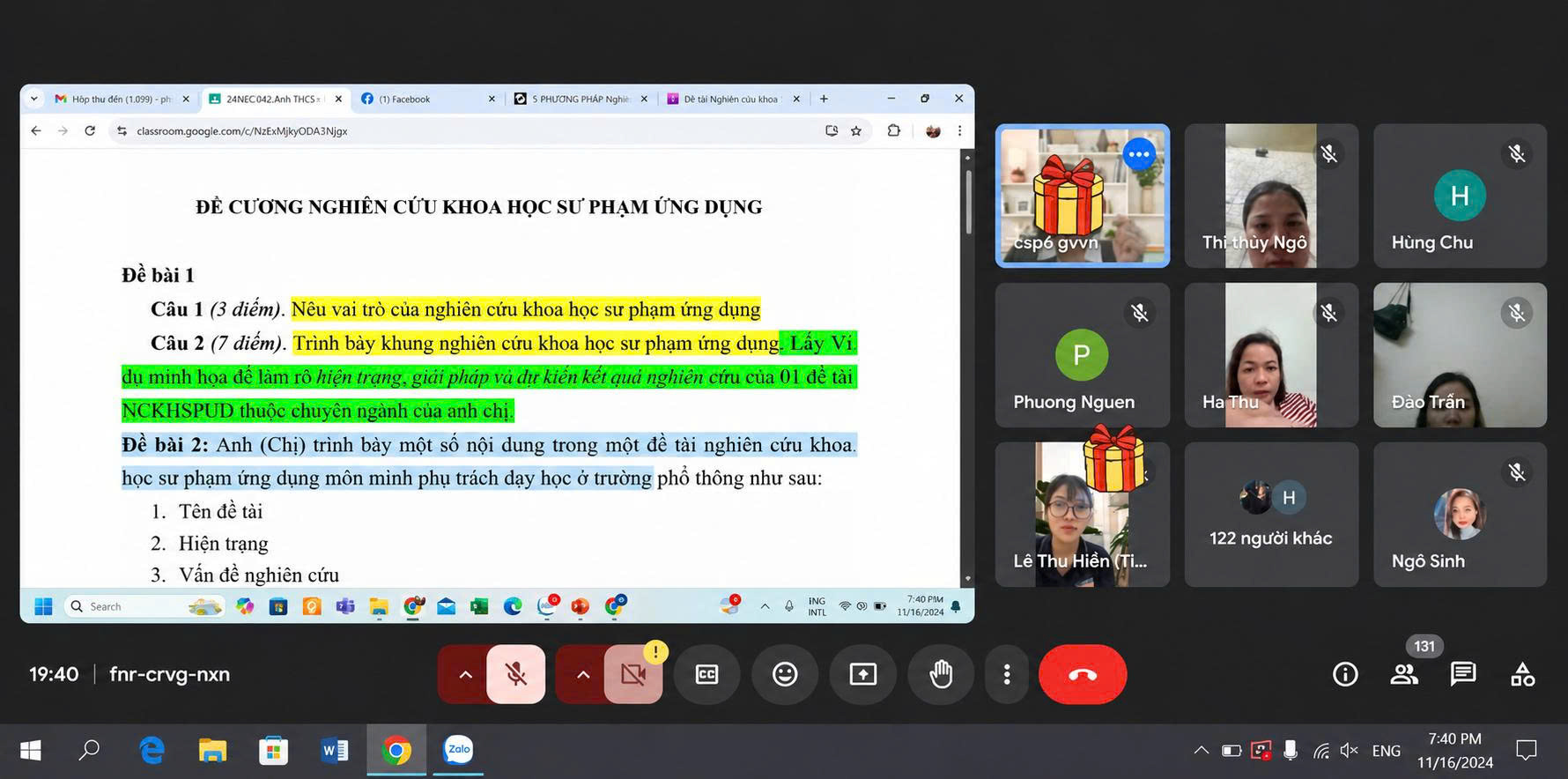Open Meet's more options menu
1568x779 pixels.
[1007, 674]
